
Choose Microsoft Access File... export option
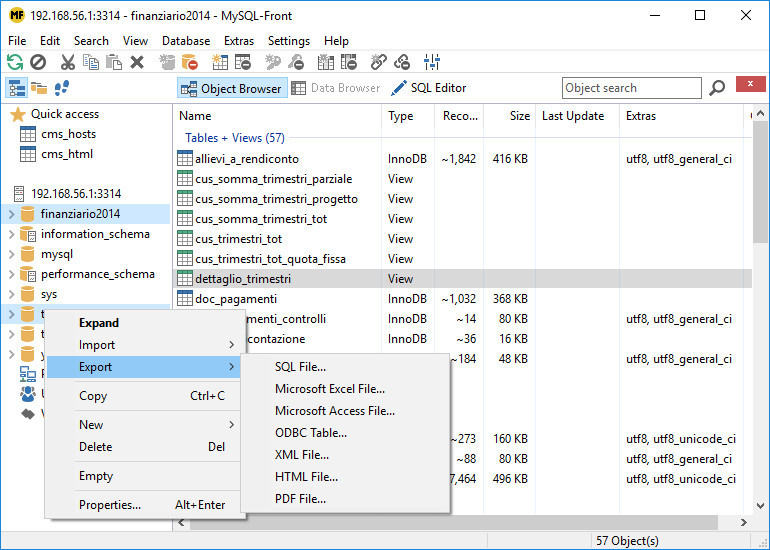coord(345,411)
